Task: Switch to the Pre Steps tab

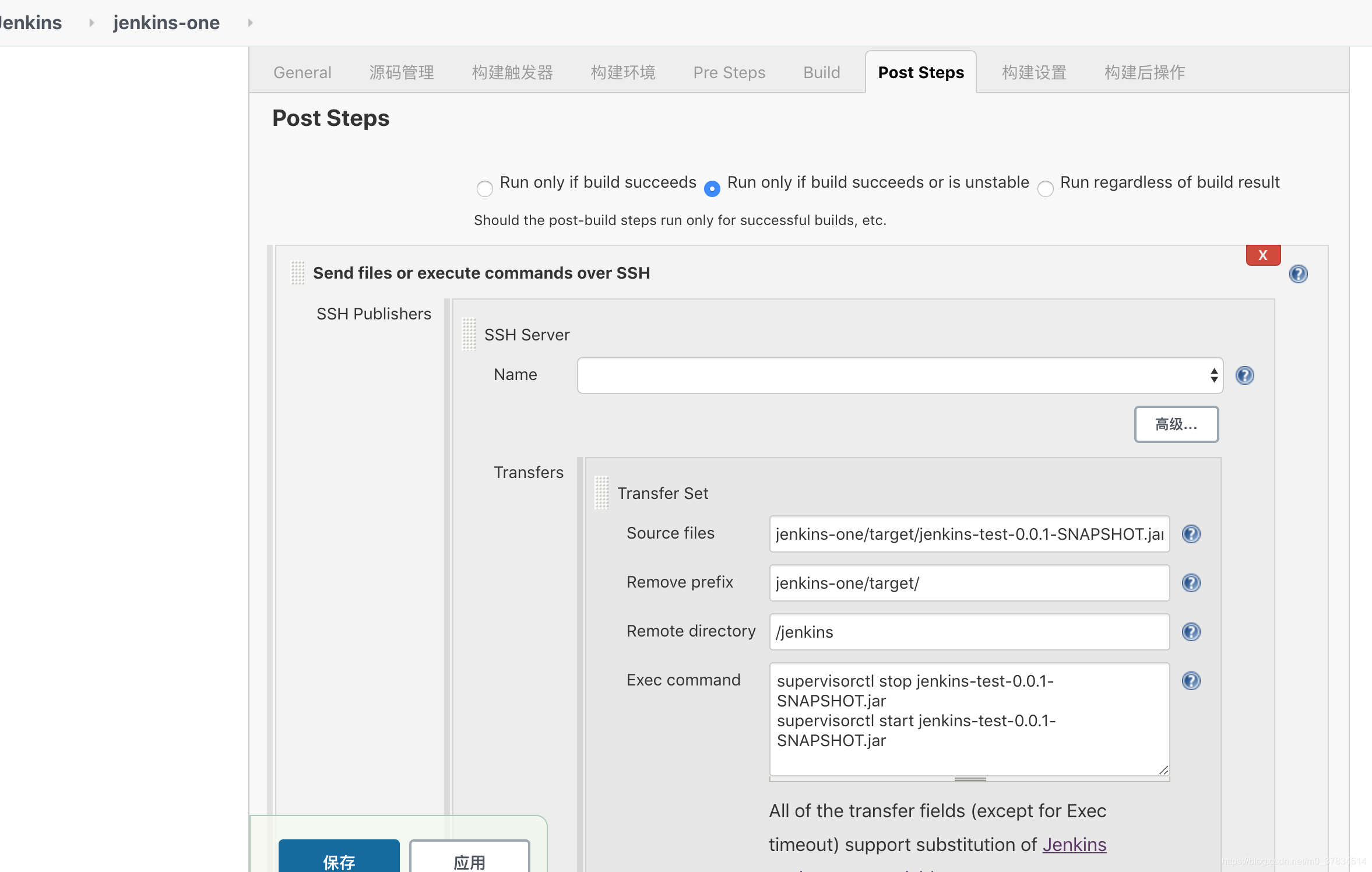Action: [729, 72]
